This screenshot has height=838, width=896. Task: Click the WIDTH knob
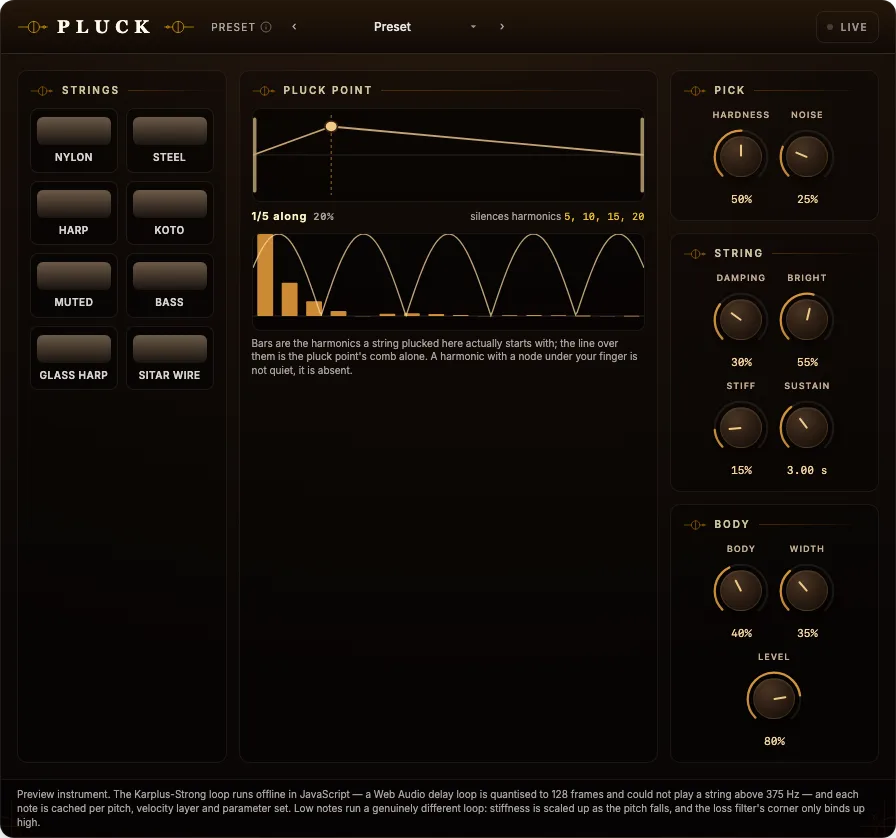tap(807, 590)
